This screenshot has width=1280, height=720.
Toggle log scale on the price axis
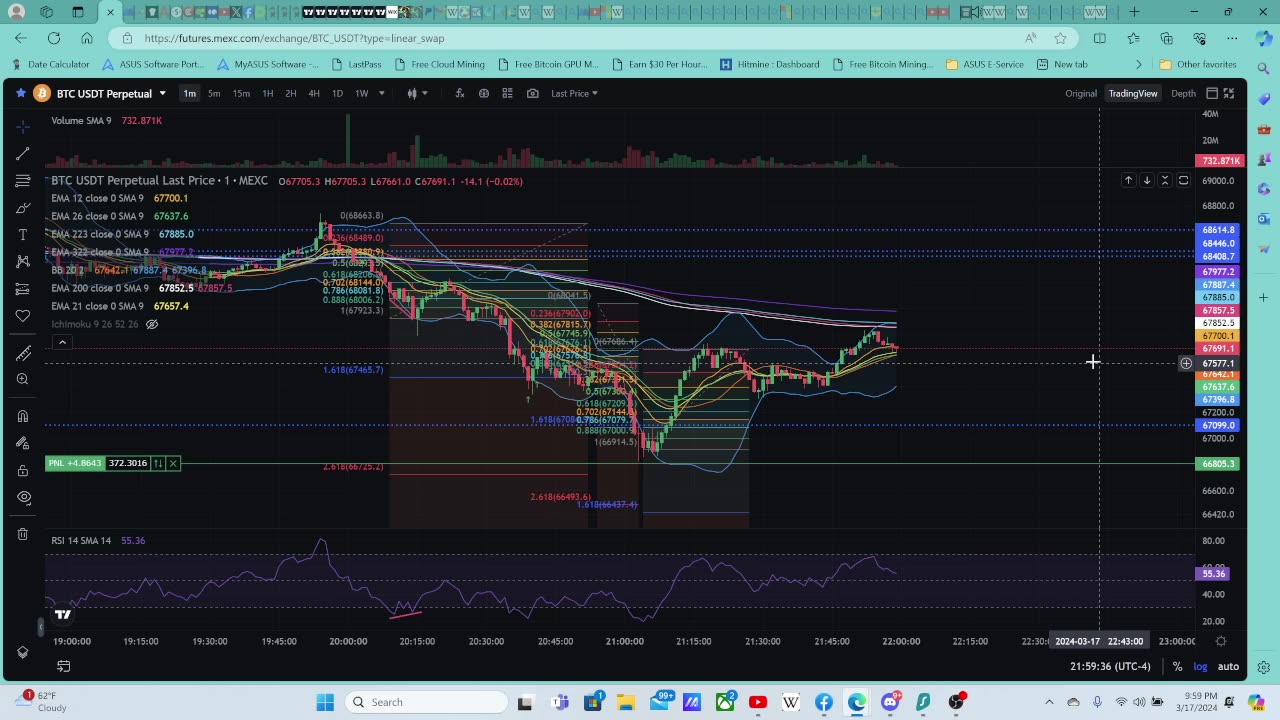[x=1200, y=666]
